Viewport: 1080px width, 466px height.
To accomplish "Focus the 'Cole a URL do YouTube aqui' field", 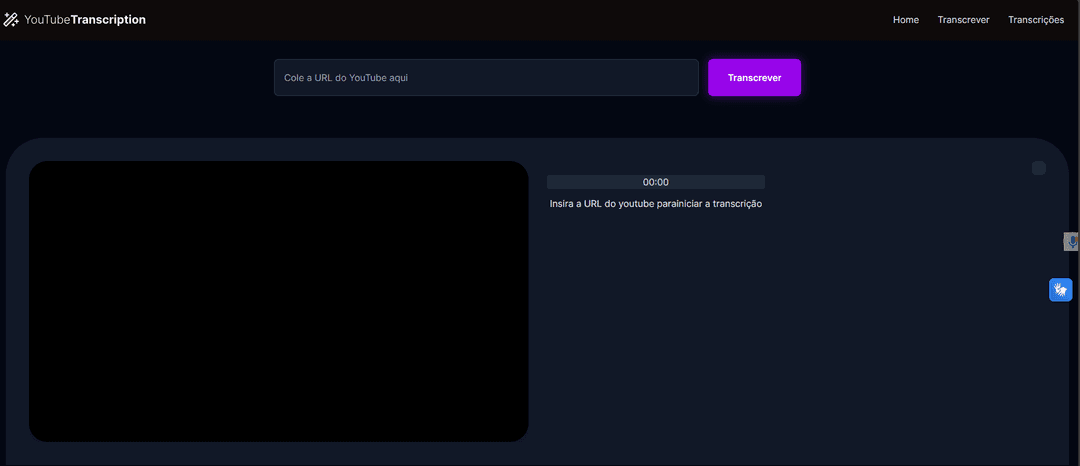I will (486, 78).
